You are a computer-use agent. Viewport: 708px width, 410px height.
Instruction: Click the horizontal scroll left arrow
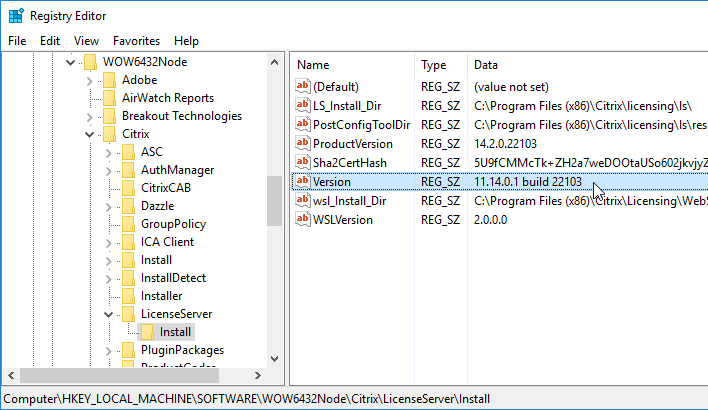11,375
